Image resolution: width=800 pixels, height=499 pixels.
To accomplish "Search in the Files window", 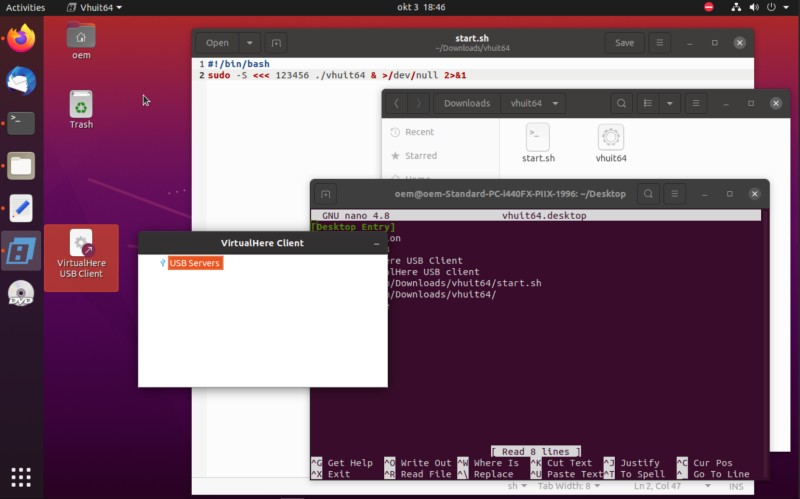I will click(621, 103).
